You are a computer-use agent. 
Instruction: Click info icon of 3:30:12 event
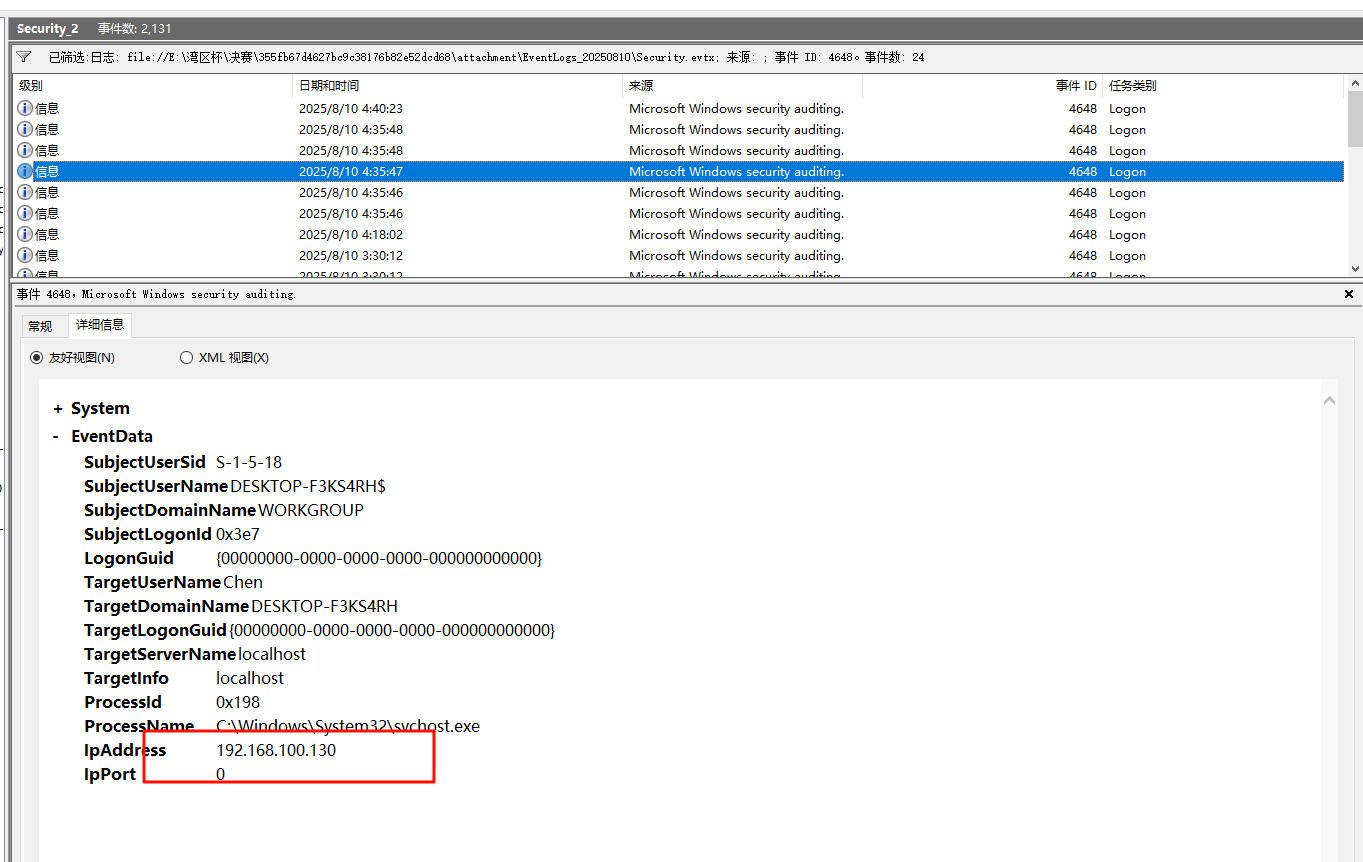tap(25, 255)
